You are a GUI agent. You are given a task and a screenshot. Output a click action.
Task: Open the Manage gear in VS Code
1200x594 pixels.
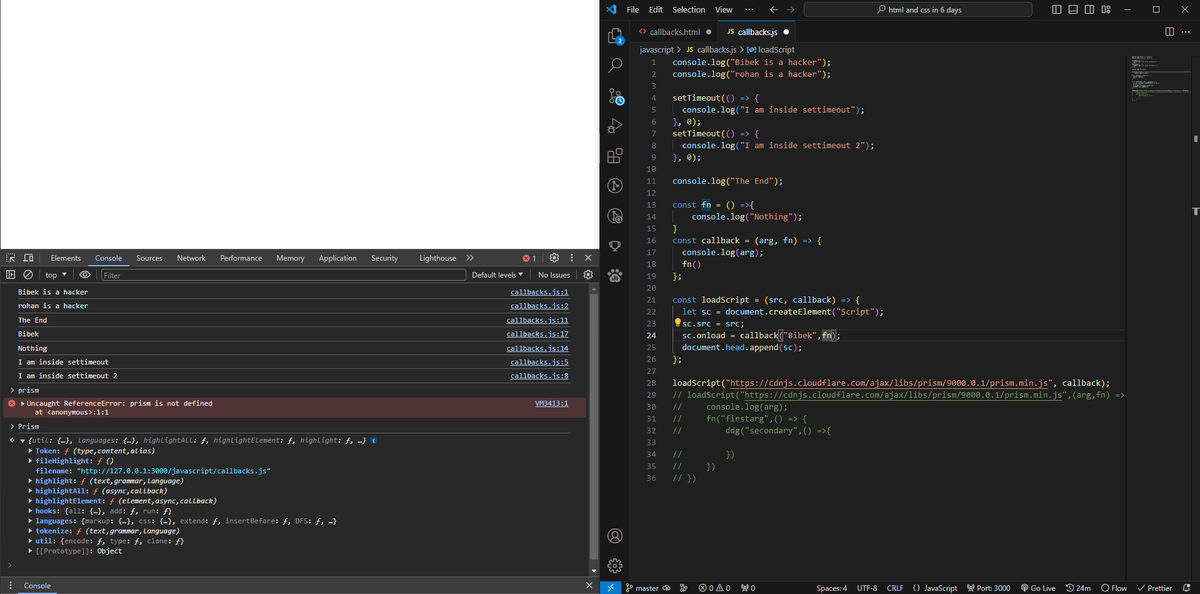616,566
